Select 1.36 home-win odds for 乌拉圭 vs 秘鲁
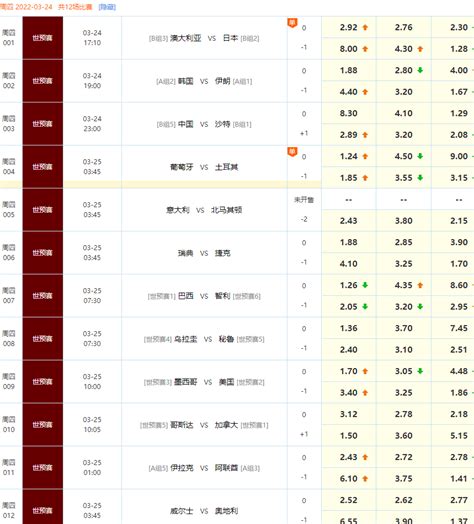Viewport: 474px width, 524px height. pyautogui.click(x=349, y=329)
